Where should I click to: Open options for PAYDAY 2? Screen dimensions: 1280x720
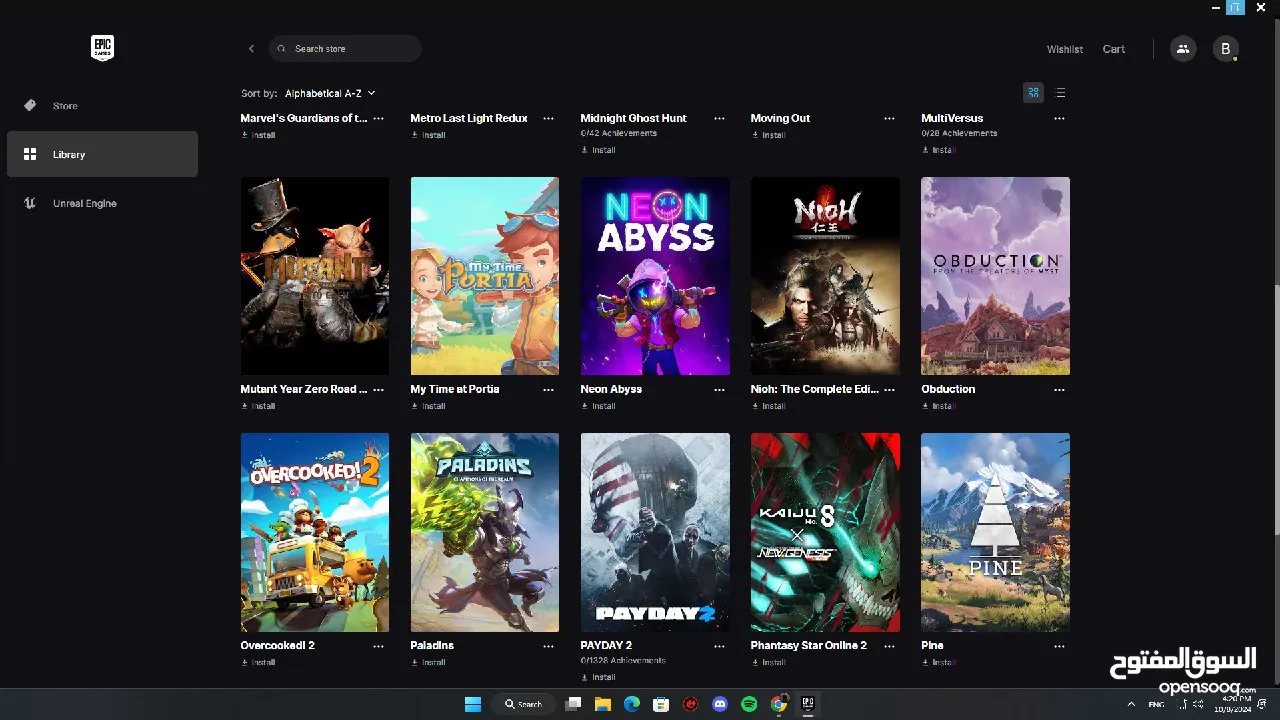[719, 646]
